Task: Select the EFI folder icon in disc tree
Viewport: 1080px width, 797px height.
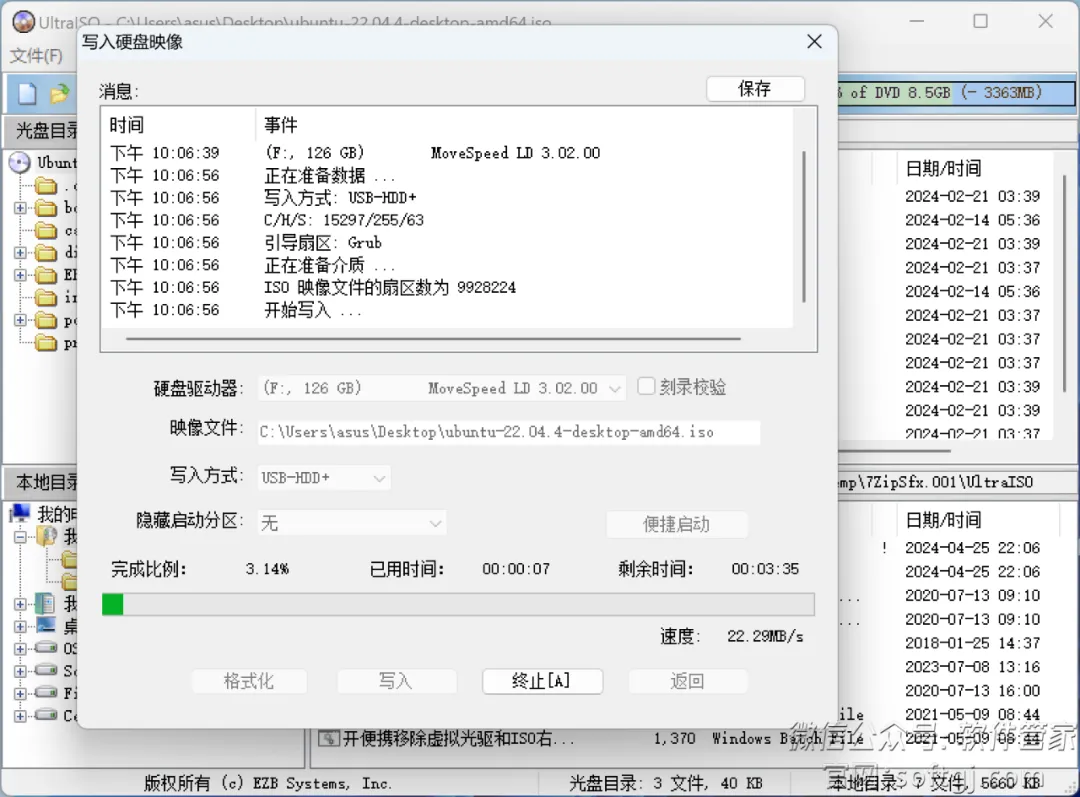Action: coord(46,276)
